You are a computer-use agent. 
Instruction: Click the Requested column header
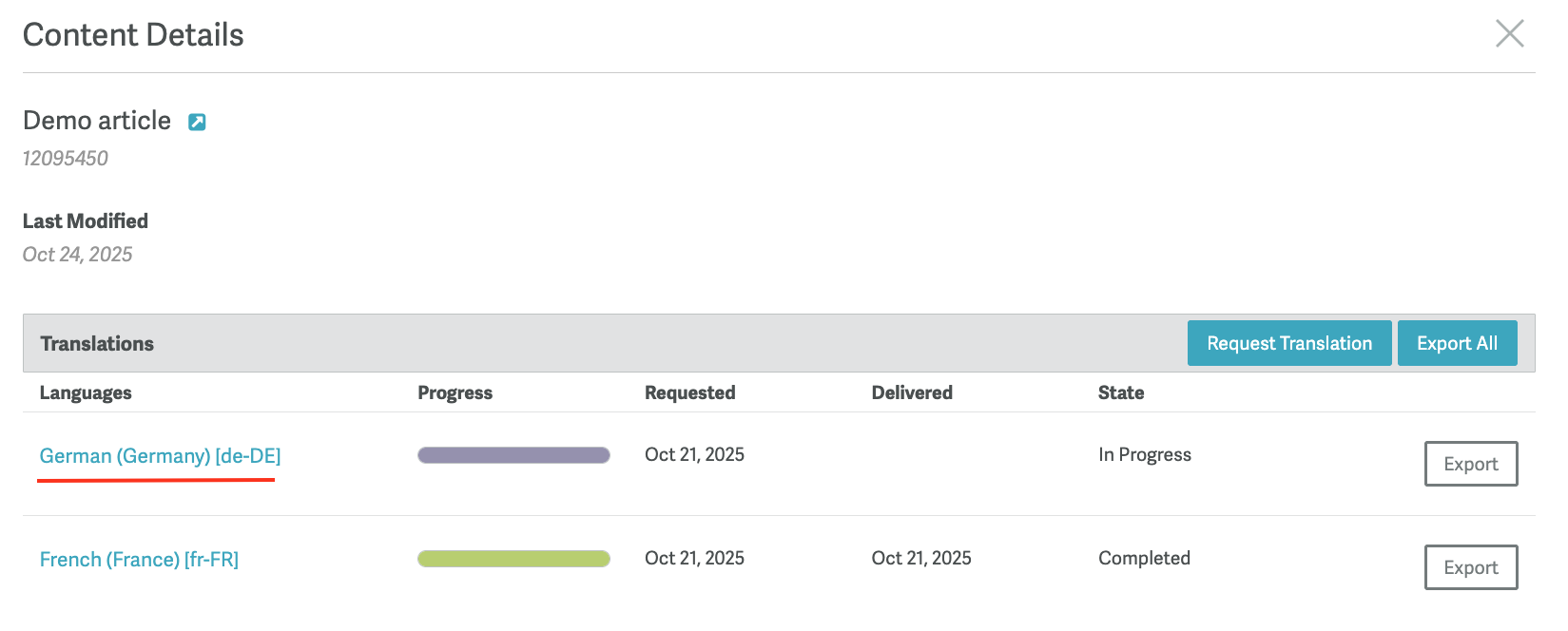click(x=689, y=392)
